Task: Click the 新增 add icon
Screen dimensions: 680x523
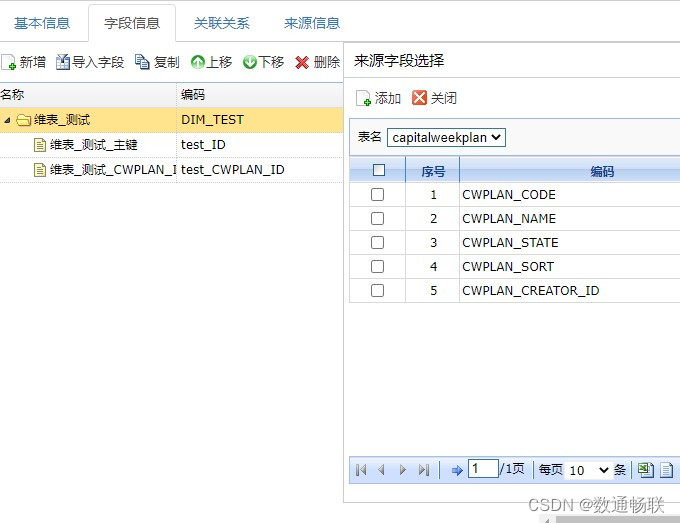Action: coord(9,62)
